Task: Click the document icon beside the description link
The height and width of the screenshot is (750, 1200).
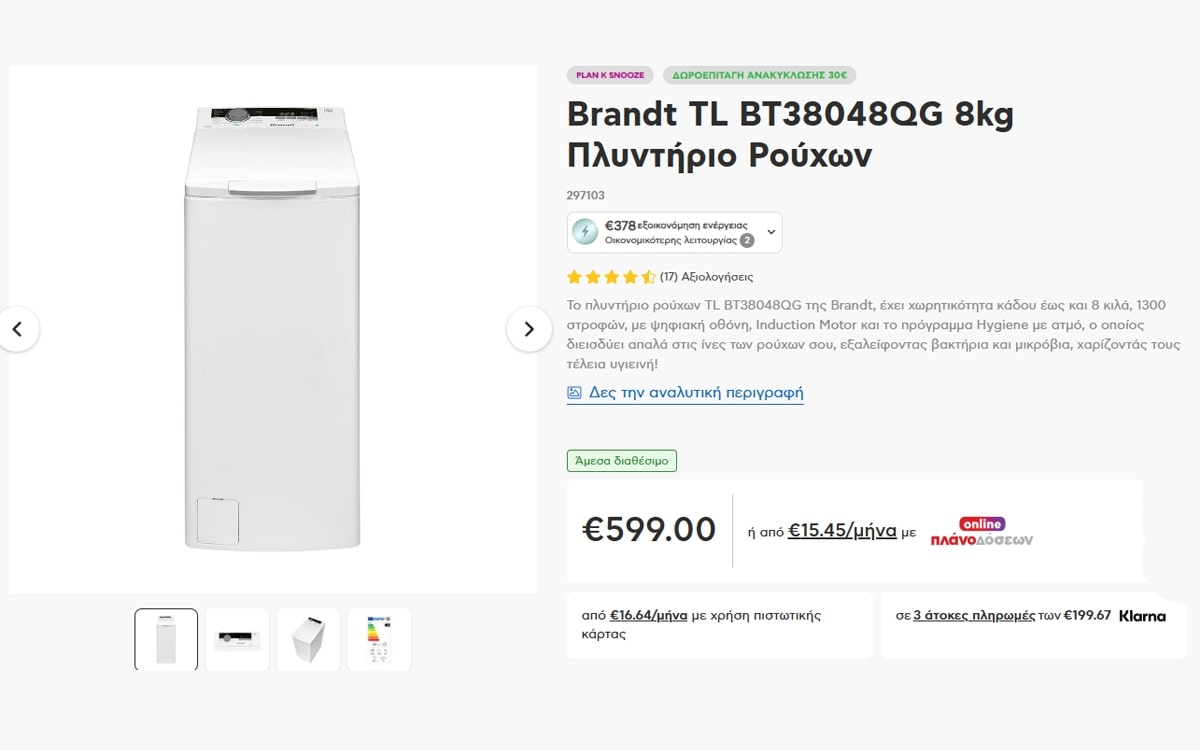Action: coord(573,392)
